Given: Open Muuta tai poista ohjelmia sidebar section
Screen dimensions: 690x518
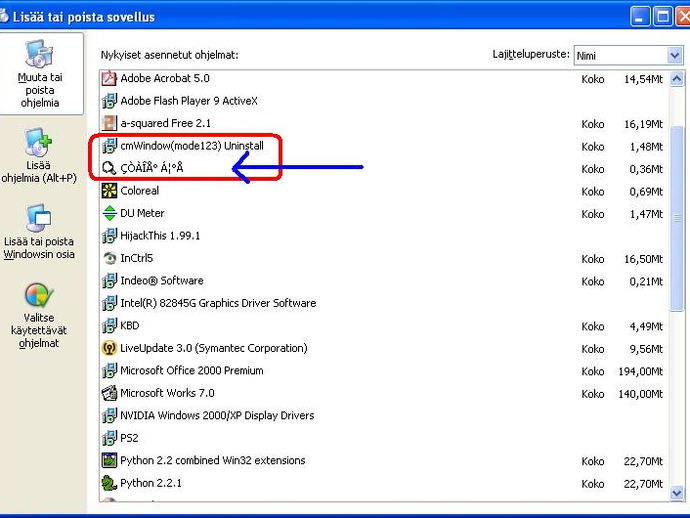Looking at the screenshot, I should [40, 74].
